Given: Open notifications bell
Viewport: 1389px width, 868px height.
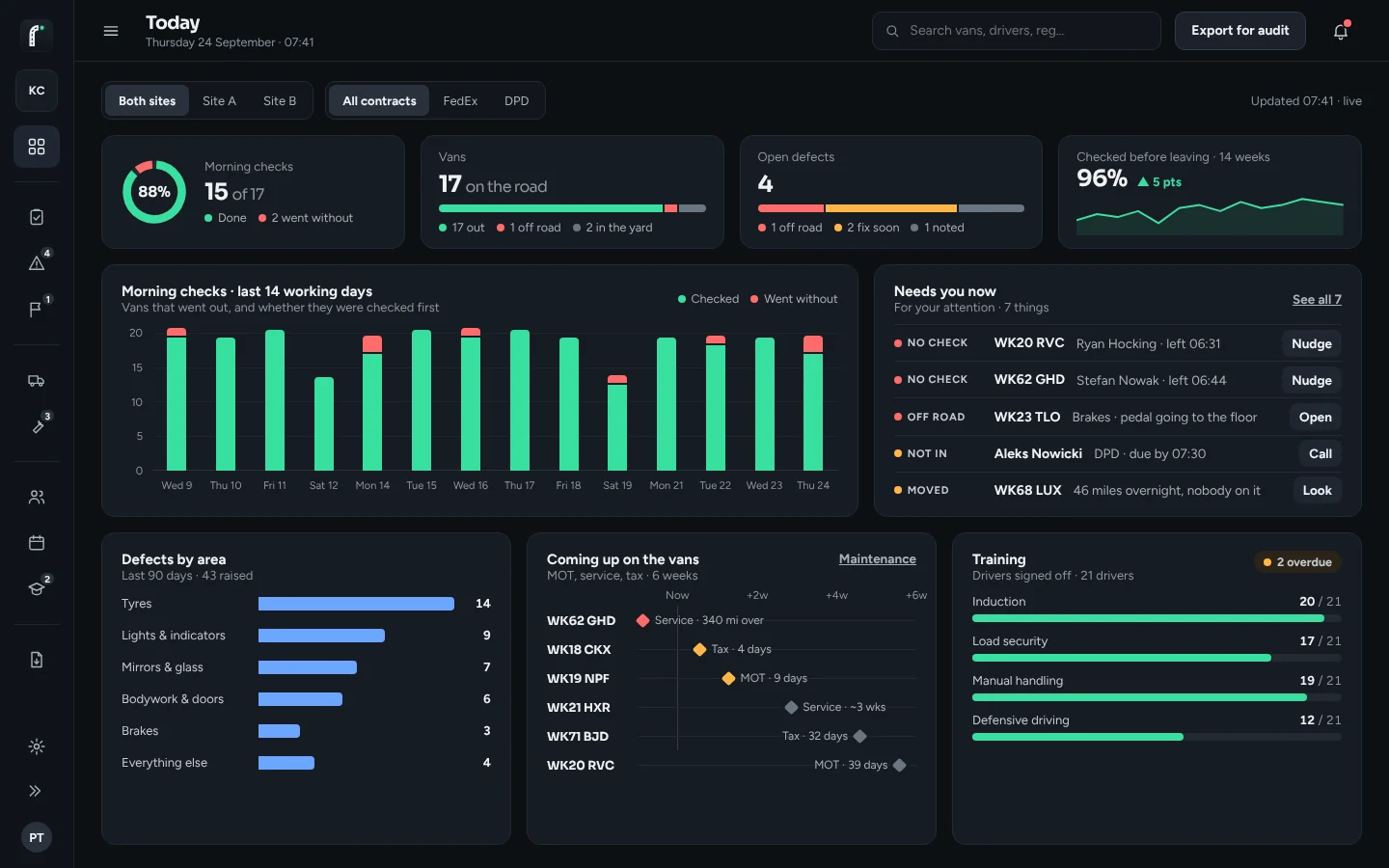Looking at the screenshot, I should [1341, 31].
